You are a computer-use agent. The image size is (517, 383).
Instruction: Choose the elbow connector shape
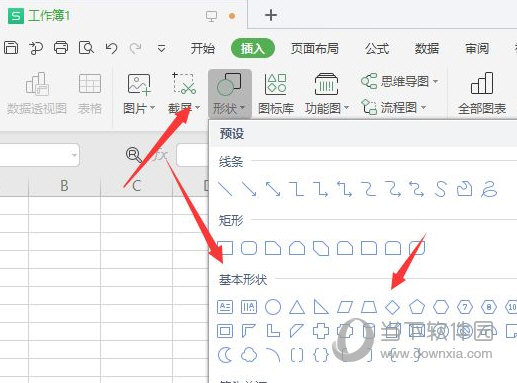coord(297,189)
